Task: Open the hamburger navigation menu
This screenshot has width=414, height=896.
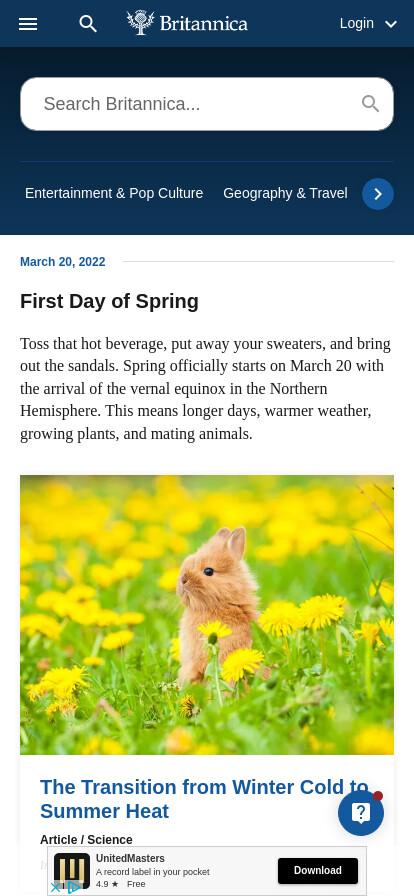Action: point(28,23)
